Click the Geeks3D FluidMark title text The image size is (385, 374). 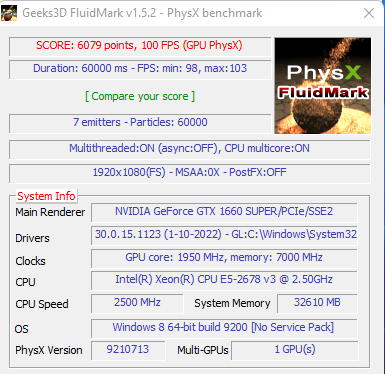tap(142, 13)
